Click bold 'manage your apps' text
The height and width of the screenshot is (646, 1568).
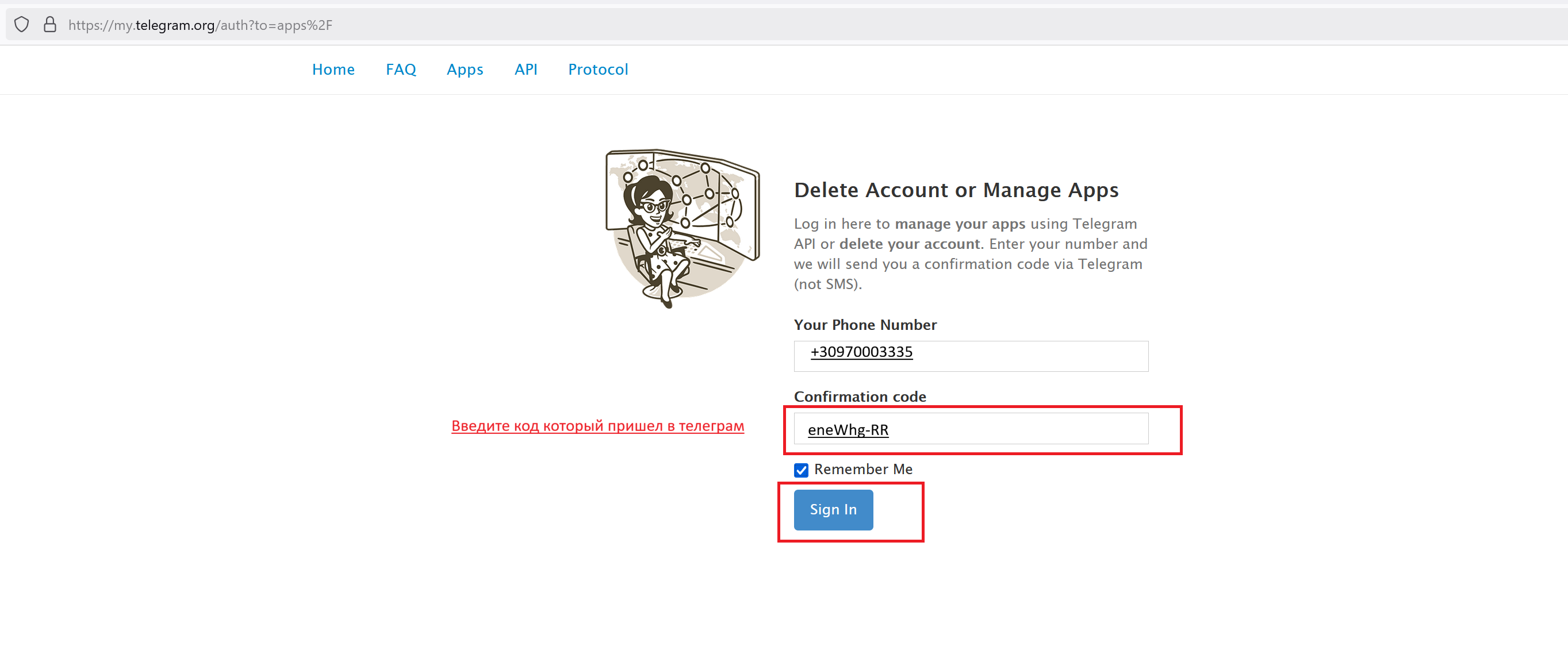(959, 224)
